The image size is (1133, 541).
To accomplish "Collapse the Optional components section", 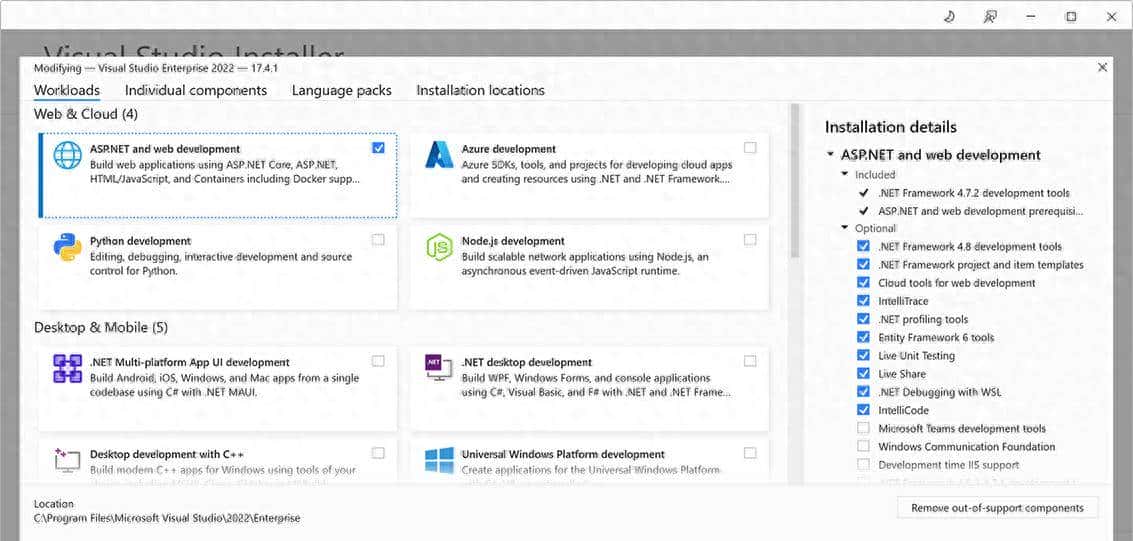I will (845, 228).
